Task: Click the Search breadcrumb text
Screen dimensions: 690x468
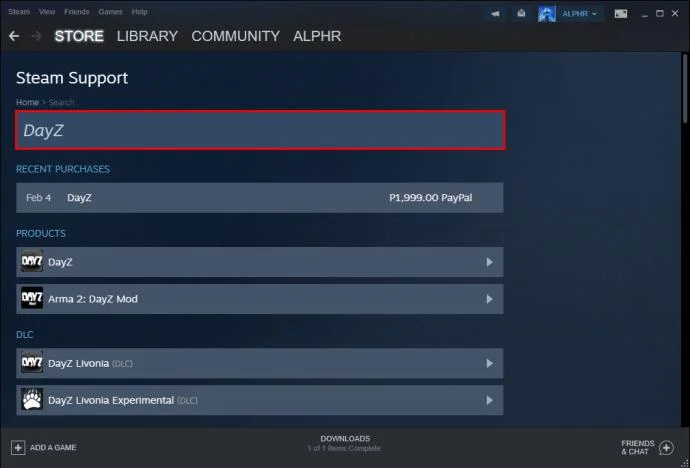Action: 62,102
